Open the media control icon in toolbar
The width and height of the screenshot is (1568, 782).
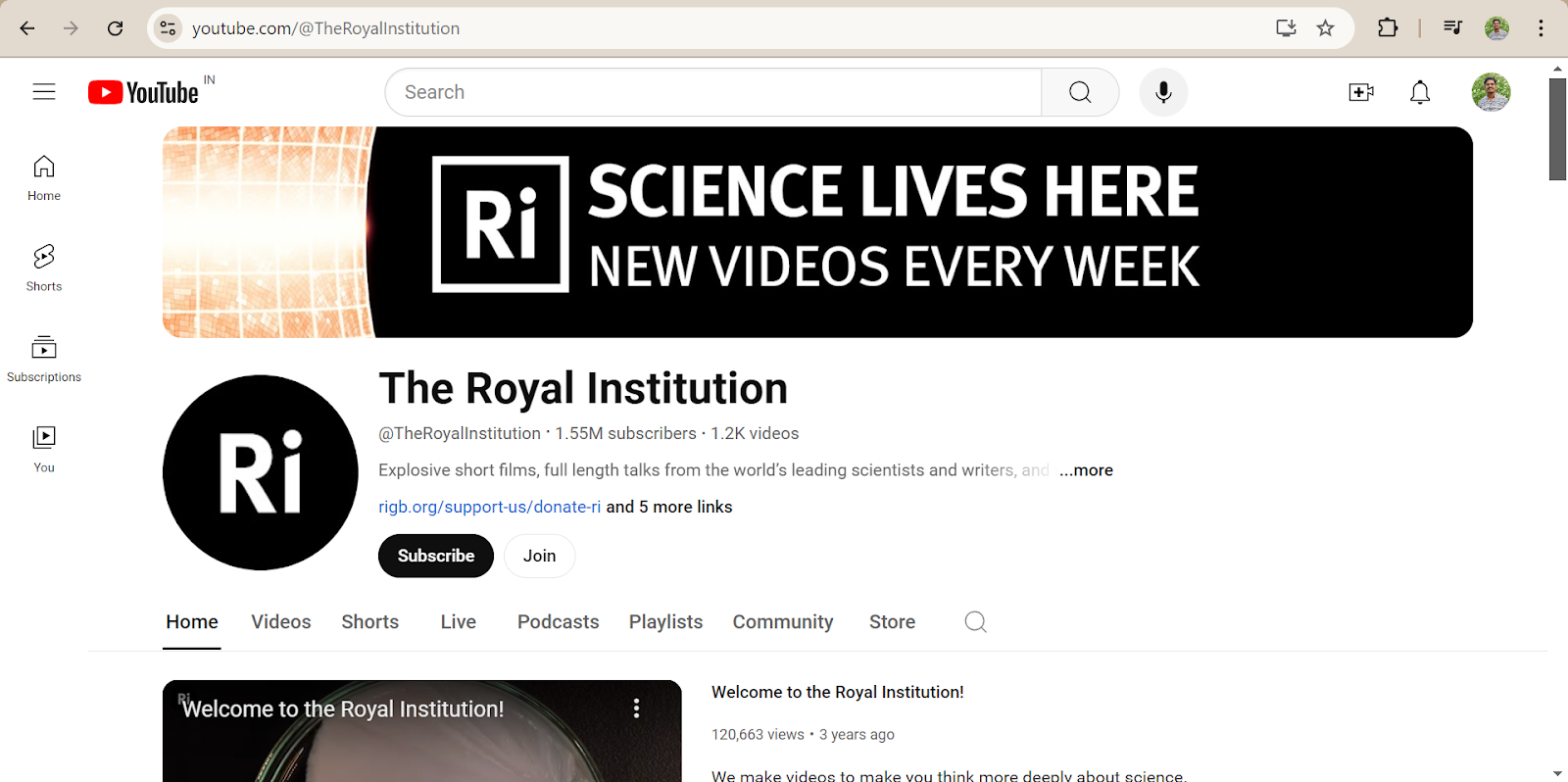point(1452,28)
